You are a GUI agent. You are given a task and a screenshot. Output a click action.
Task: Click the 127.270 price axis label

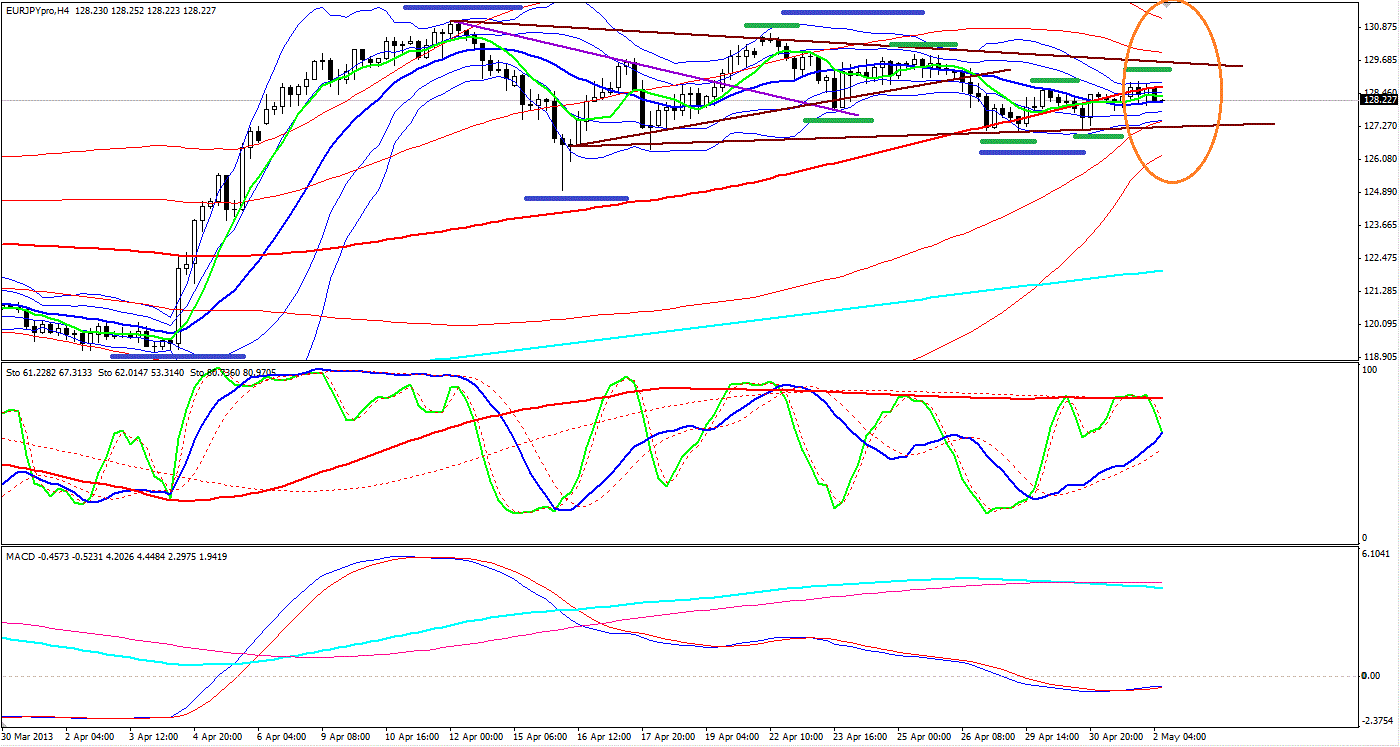pyautogui.click(x=1380, y=126)
